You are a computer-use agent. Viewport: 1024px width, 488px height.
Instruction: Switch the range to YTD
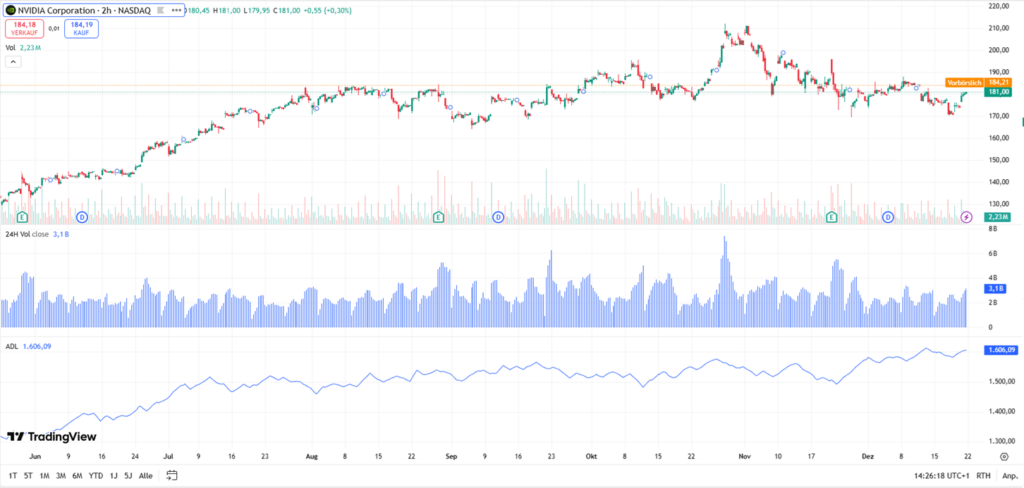tap(96, 476)
